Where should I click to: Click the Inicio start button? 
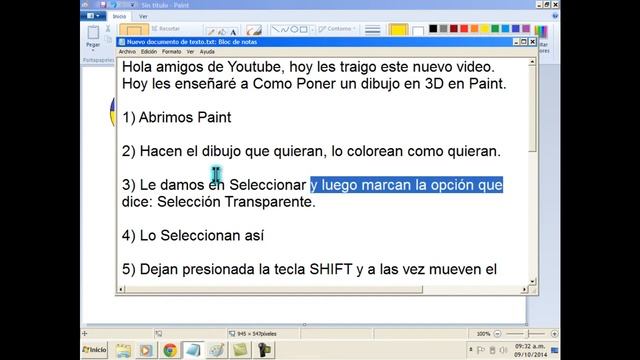95,350
